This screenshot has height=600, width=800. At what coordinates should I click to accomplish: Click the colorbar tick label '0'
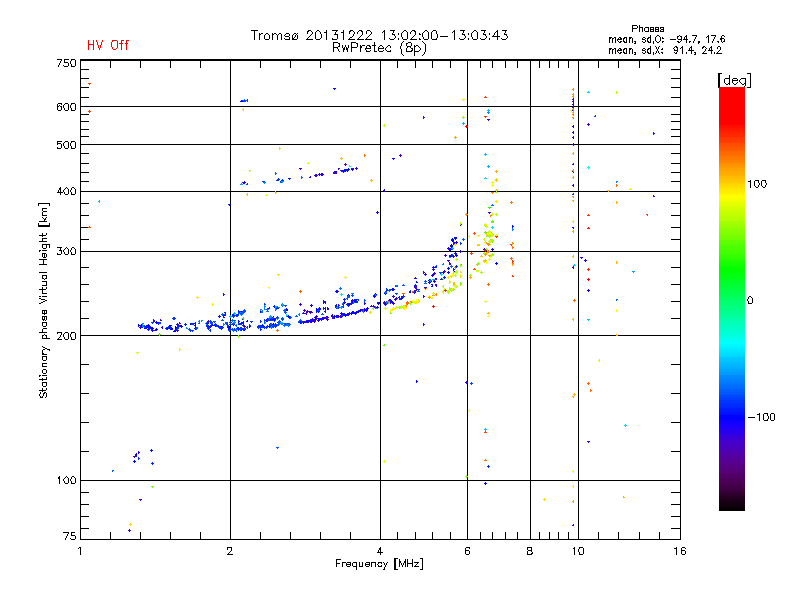tap(750, 301)
